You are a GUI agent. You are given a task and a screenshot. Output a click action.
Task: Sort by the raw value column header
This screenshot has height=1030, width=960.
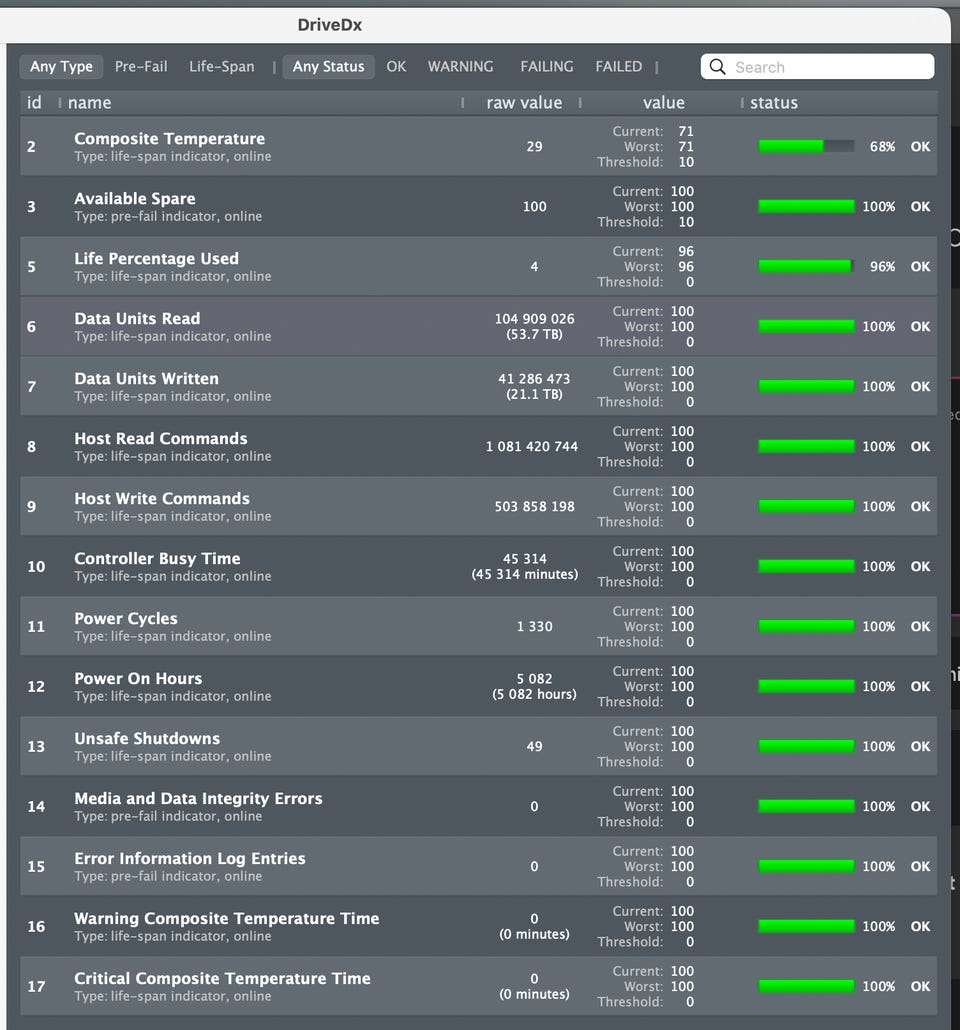click(524, 102)
